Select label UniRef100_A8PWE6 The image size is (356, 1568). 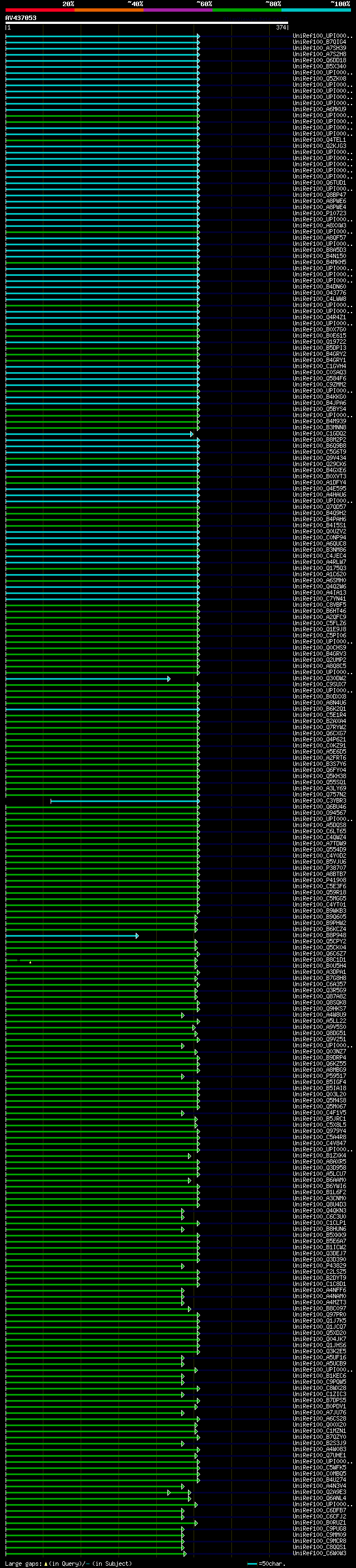[x=319, y=201]
